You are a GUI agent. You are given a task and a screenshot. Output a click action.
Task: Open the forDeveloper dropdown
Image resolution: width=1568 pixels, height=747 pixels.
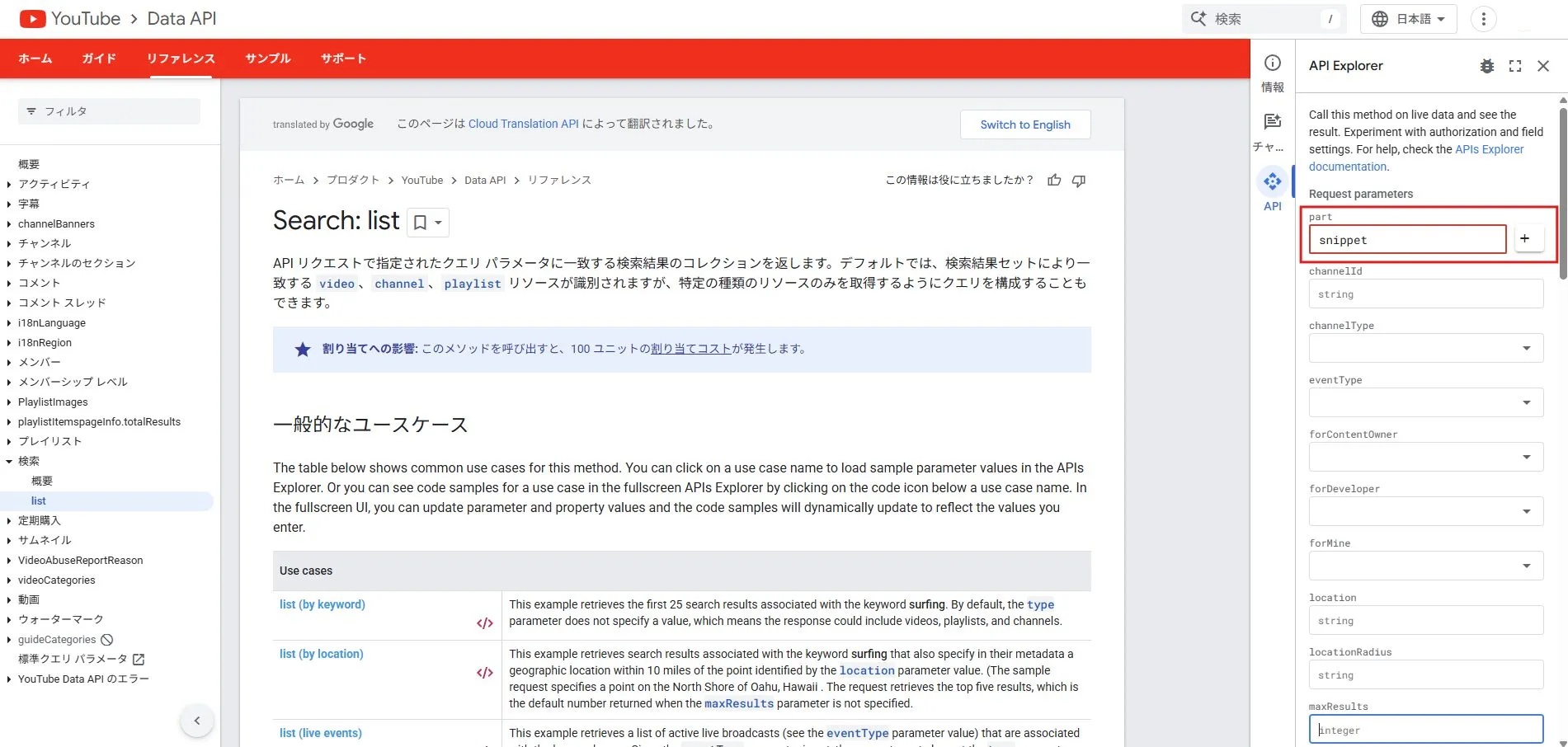point(1426,511)
